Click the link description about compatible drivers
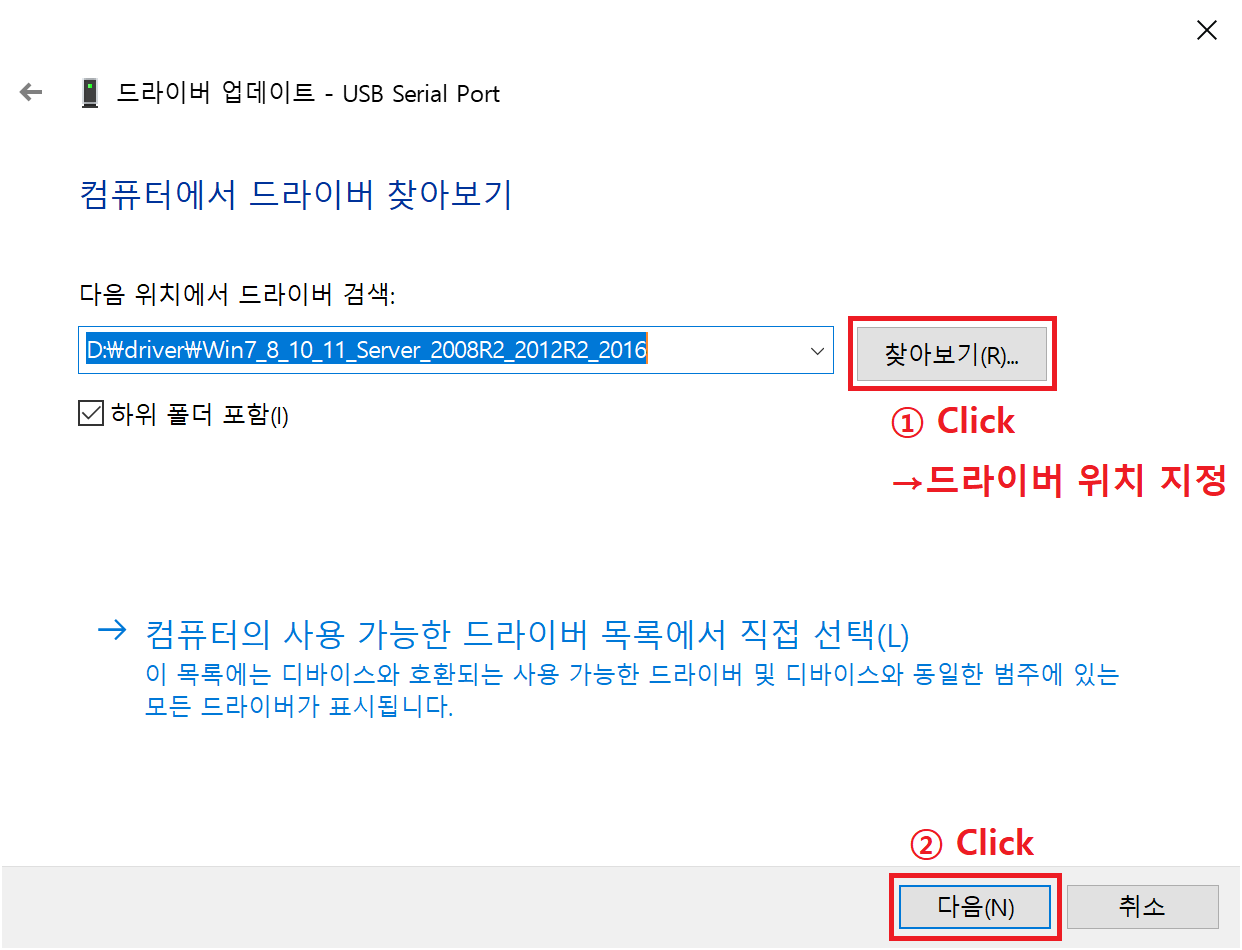The height and width of the screenshot is (950, 1242). (632, 691)
